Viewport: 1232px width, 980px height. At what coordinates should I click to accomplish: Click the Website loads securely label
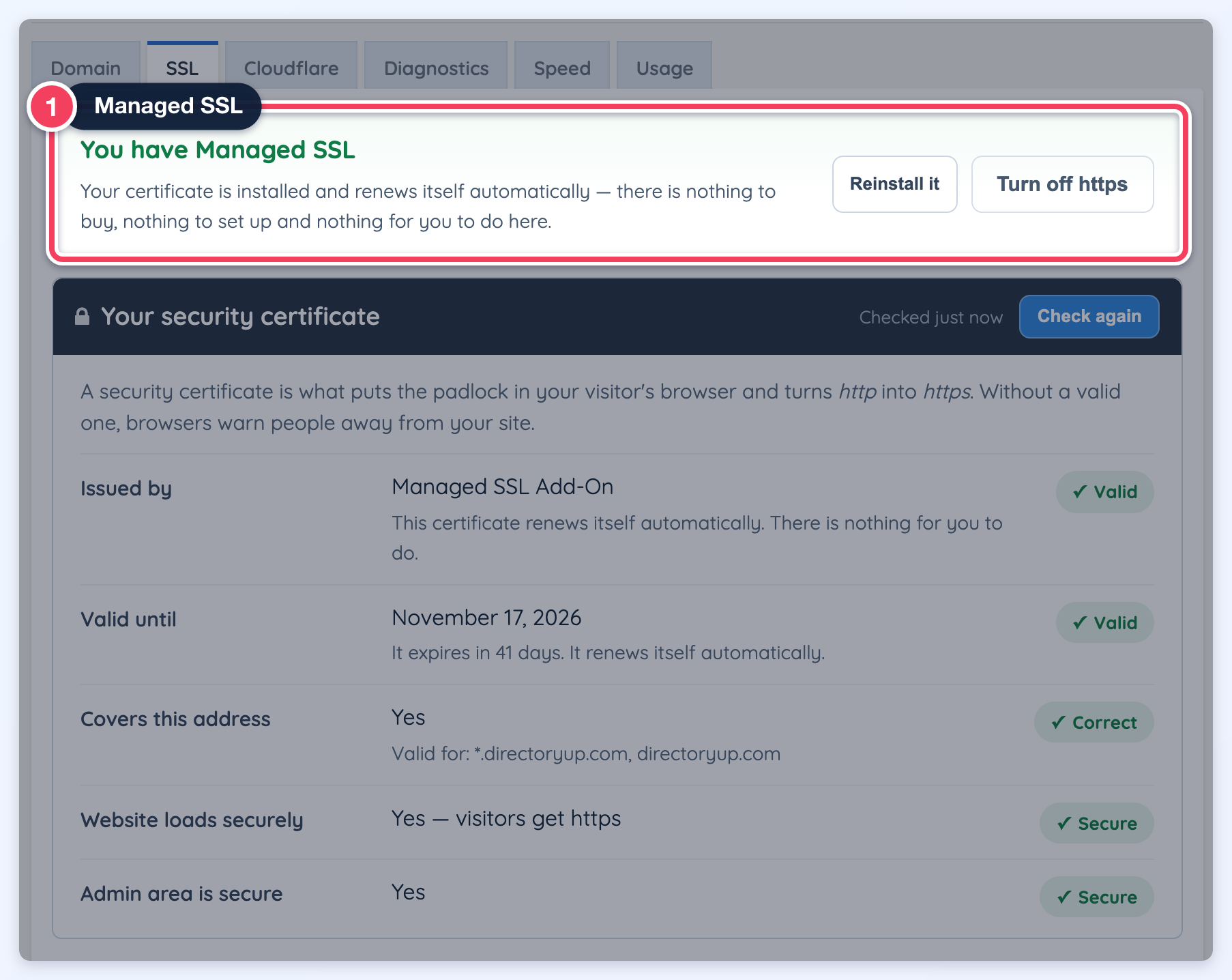[192, 820]
